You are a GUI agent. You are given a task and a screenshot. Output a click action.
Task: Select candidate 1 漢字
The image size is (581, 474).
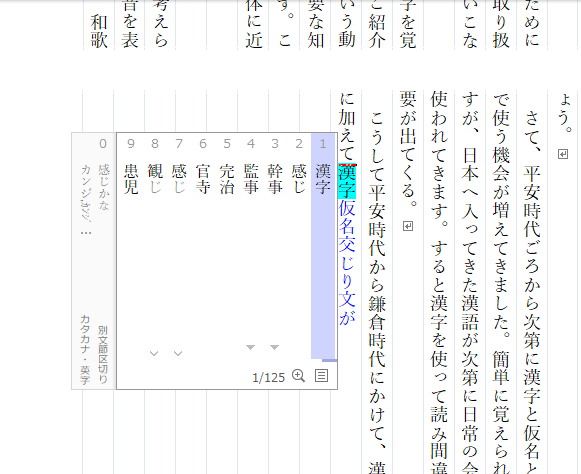pyautogui.click(x=323, y=246)
